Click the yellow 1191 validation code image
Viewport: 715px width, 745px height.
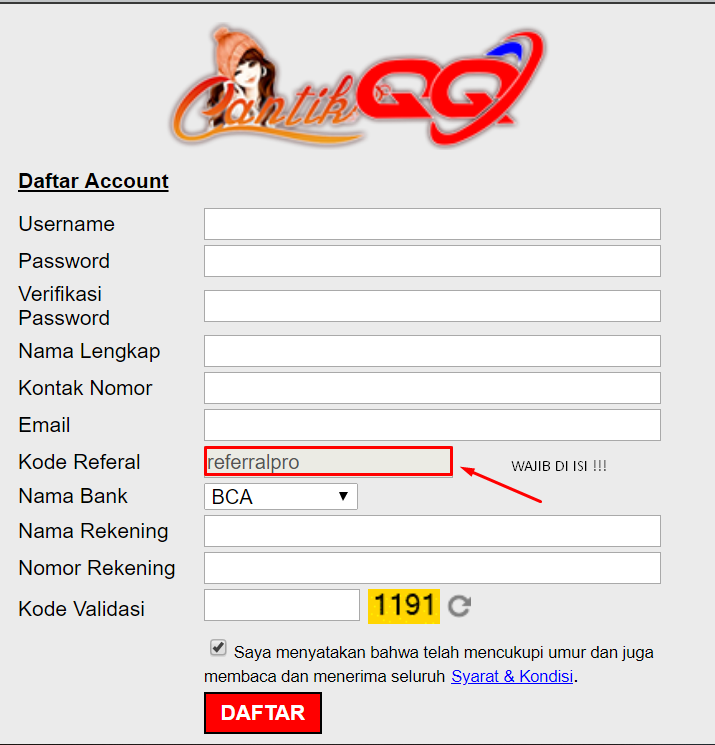(x=404, y=606)
